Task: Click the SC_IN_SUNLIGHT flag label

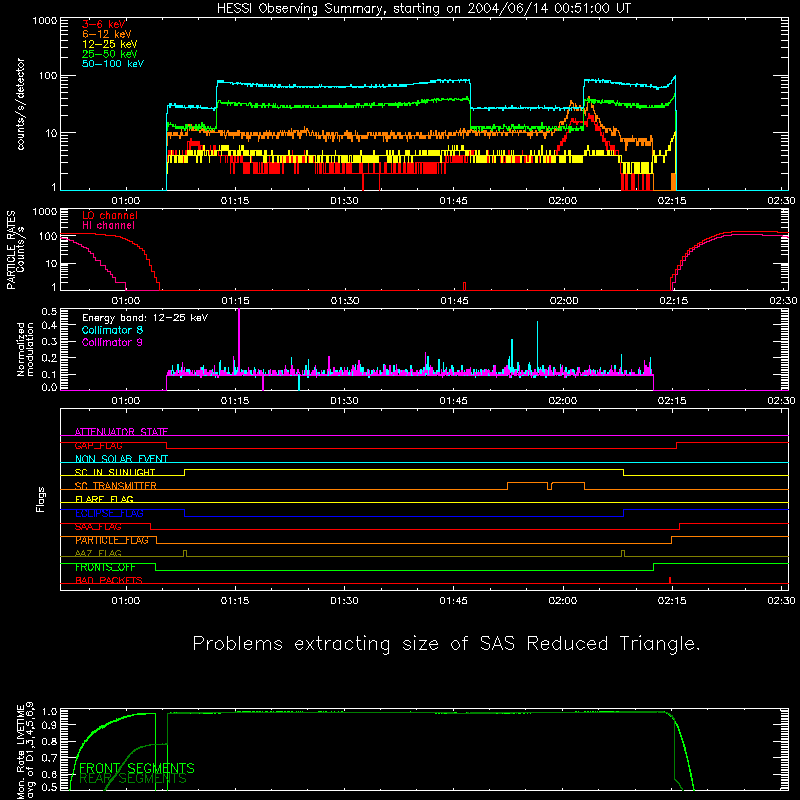Action: coord(115,472)
